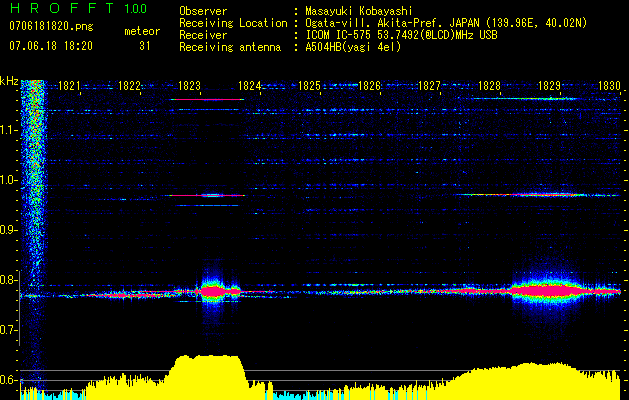Click the time marker 1827
The width and height of the screenshot is (629, 400).
429,86
